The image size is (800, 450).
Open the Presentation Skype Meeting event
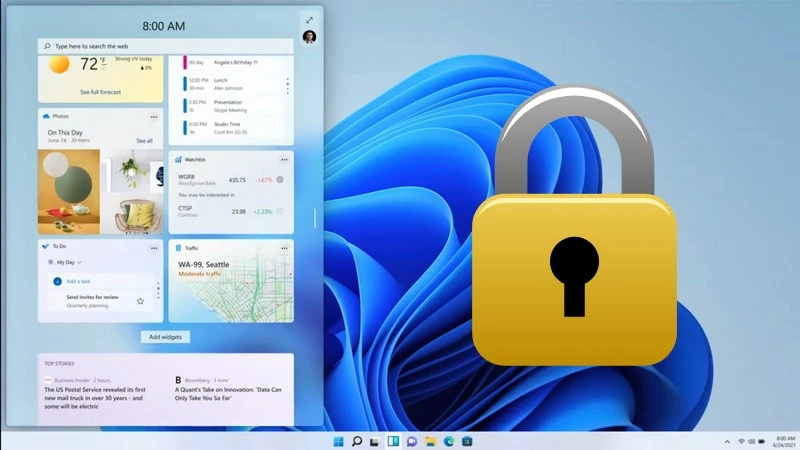[231, 106]
